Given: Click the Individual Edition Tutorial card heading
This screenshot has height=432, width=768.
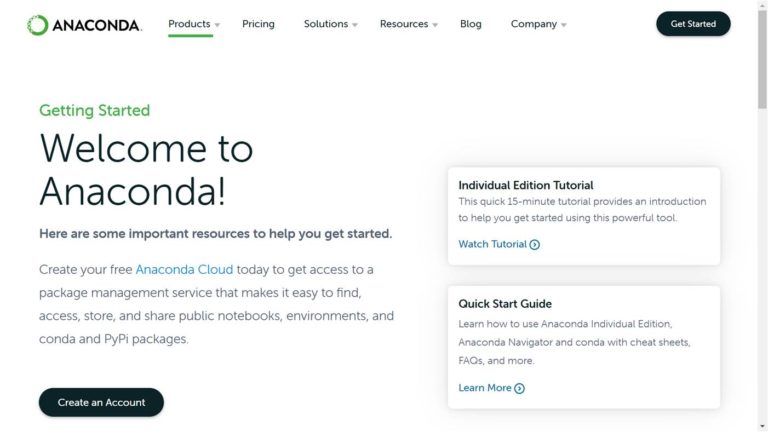Looking at the screenshot, I should (x=525, y=185).
